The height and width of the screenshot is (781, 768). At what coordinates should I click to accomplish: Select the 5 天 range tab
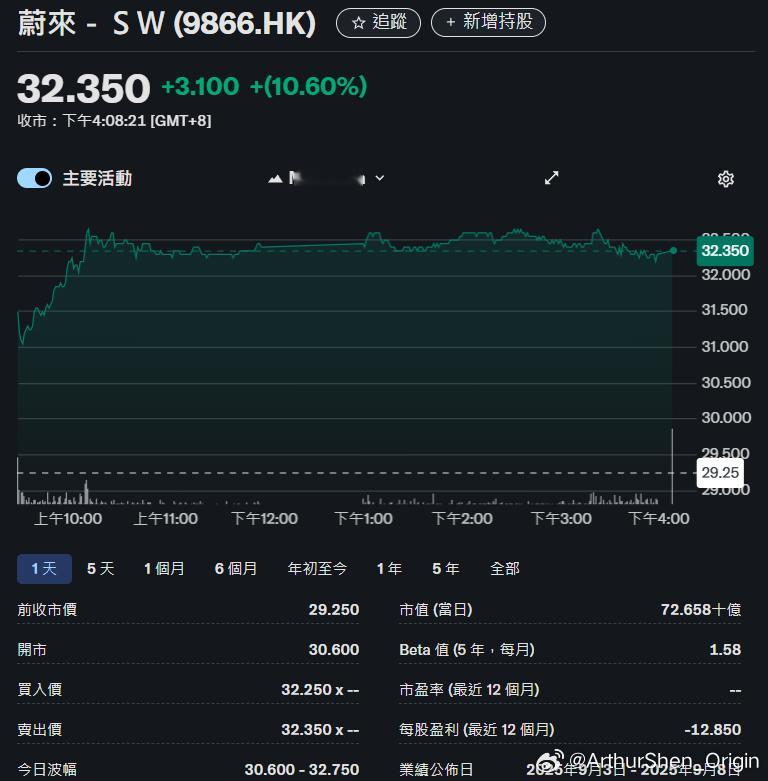pos(101,568)
